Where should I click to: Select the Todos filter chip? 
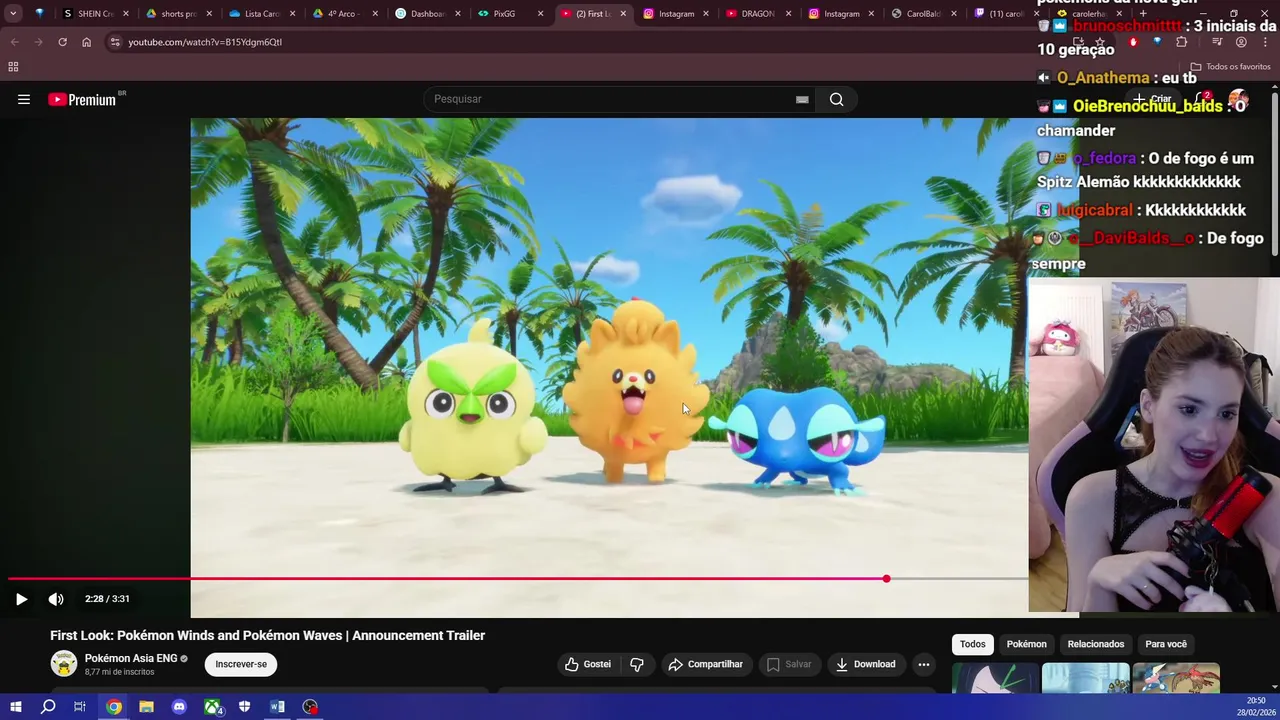pyautogui.click(x=973, y=644)
